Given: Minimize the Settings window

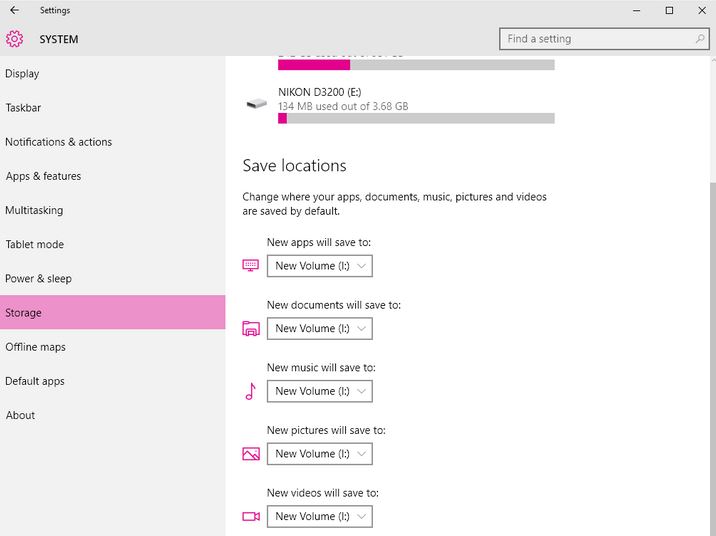Looking at the screenshot, I should click(637, 11).
